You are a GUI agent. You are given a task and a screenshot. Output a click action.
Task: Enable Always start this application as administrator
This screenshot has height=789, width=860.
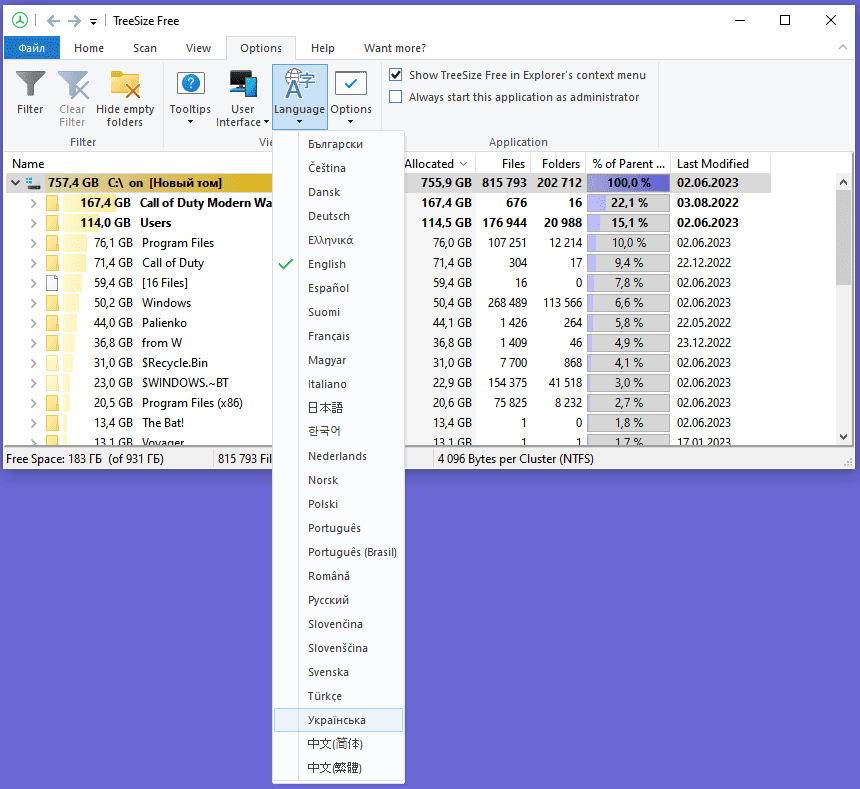396,97
